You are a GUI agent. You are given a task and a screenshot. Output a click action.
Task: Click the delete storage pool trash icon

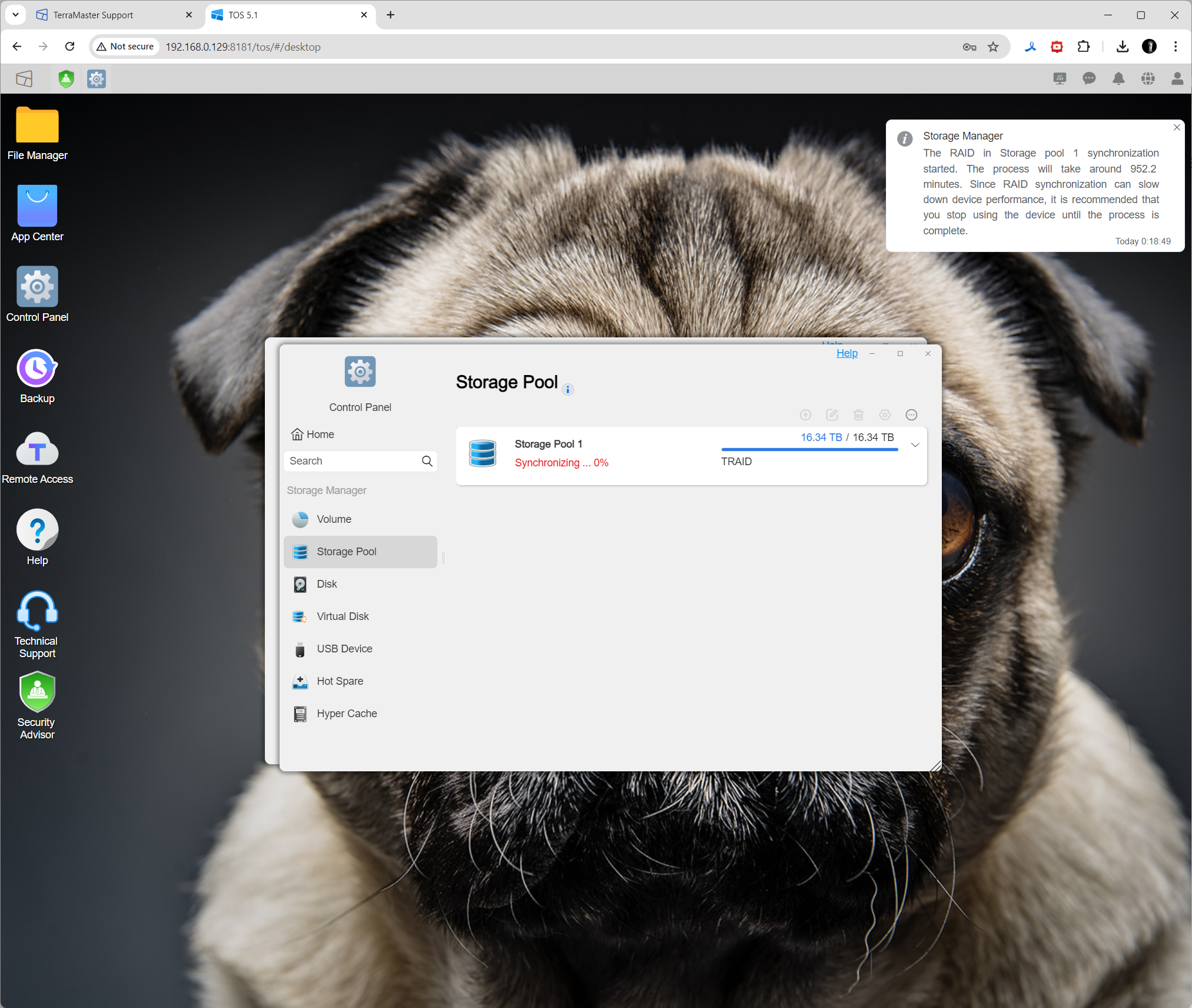tap(858, 415)
